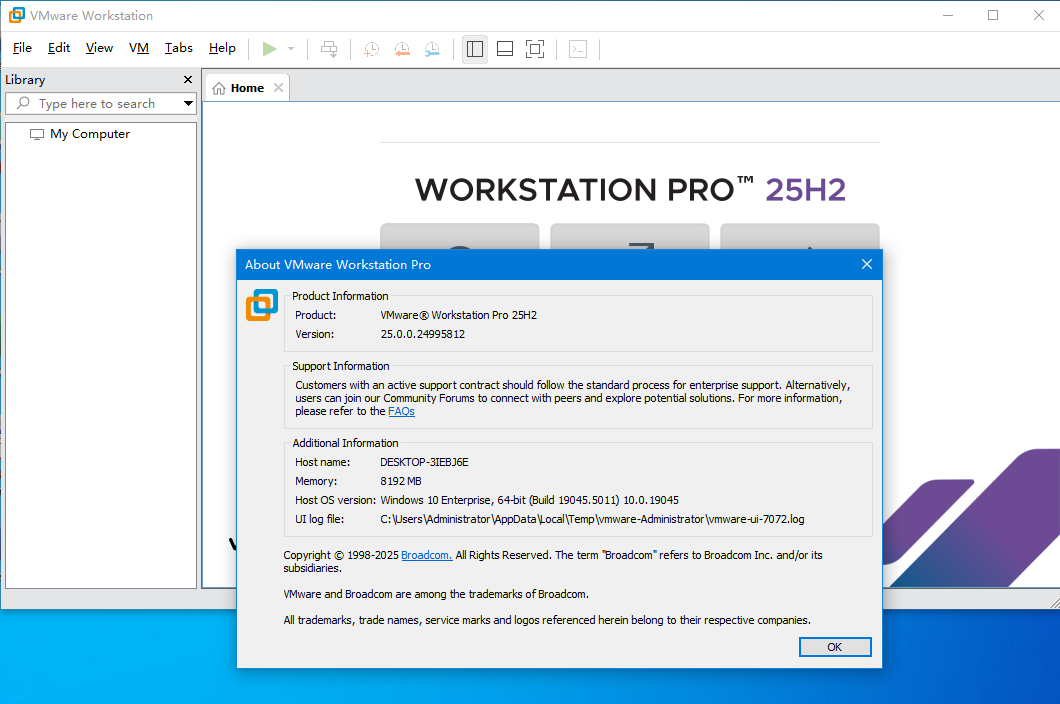This screenshot has width=1060, height=704.
Task: Open the VM menu
Action: point(139,48)
